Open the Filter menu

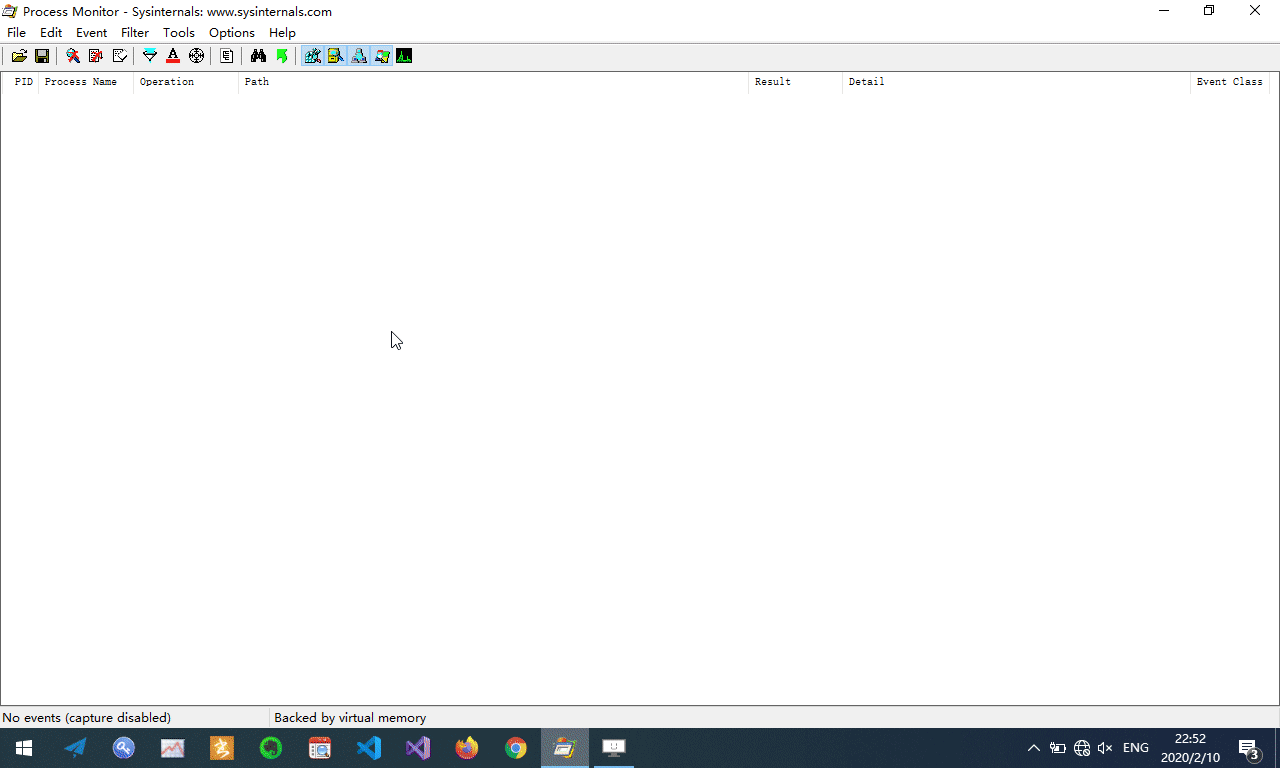[134, 32]
